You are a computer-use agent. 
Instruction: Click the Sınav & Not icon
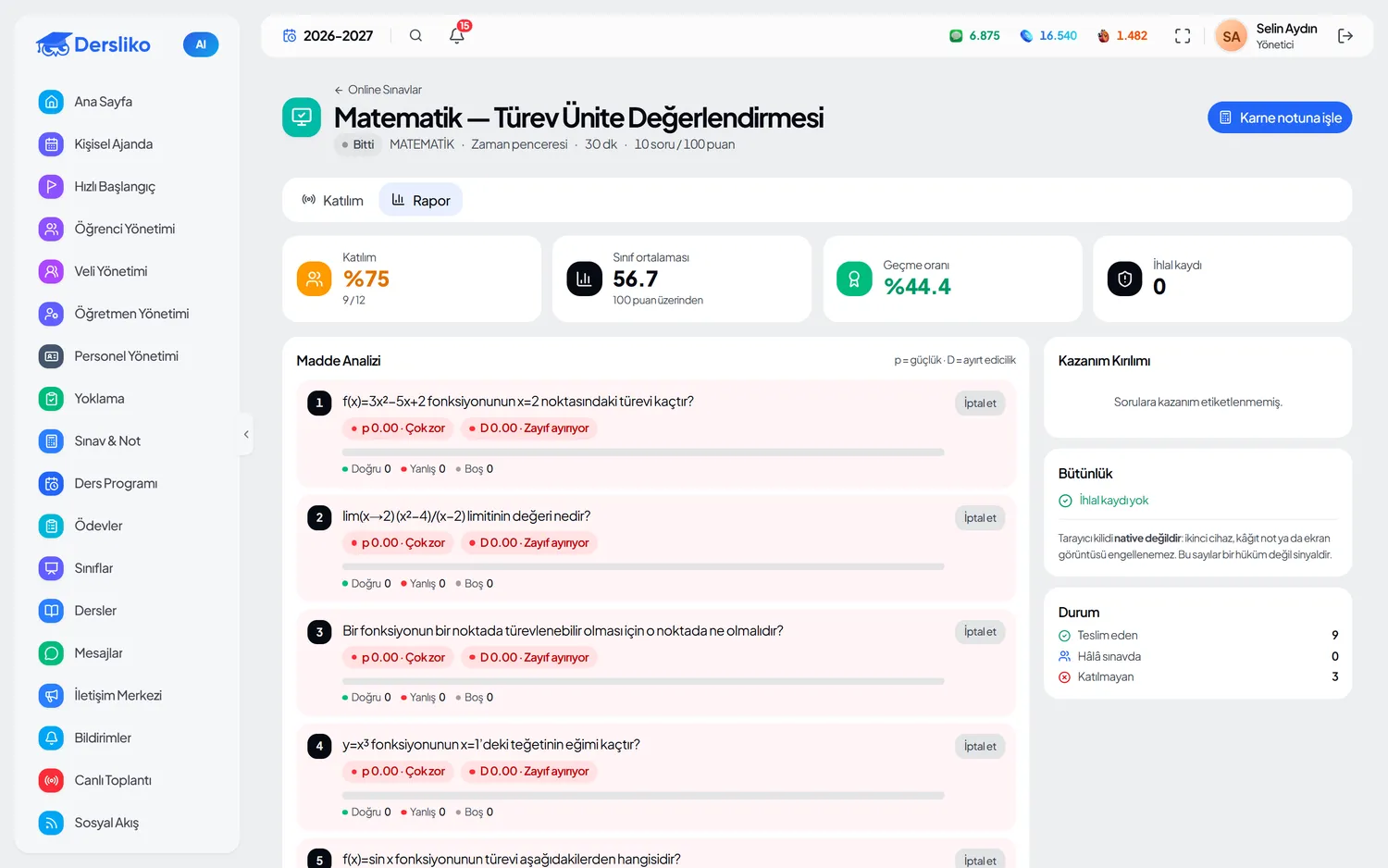(52, 441)
